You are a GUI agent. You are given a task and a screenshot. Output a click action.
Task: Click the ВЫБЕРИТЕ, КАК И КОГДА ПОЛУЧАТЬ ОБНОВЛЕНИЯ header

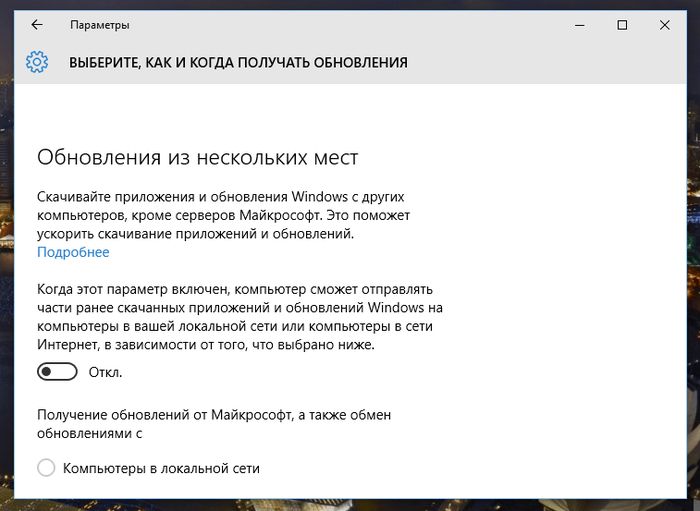coord(238,62)
